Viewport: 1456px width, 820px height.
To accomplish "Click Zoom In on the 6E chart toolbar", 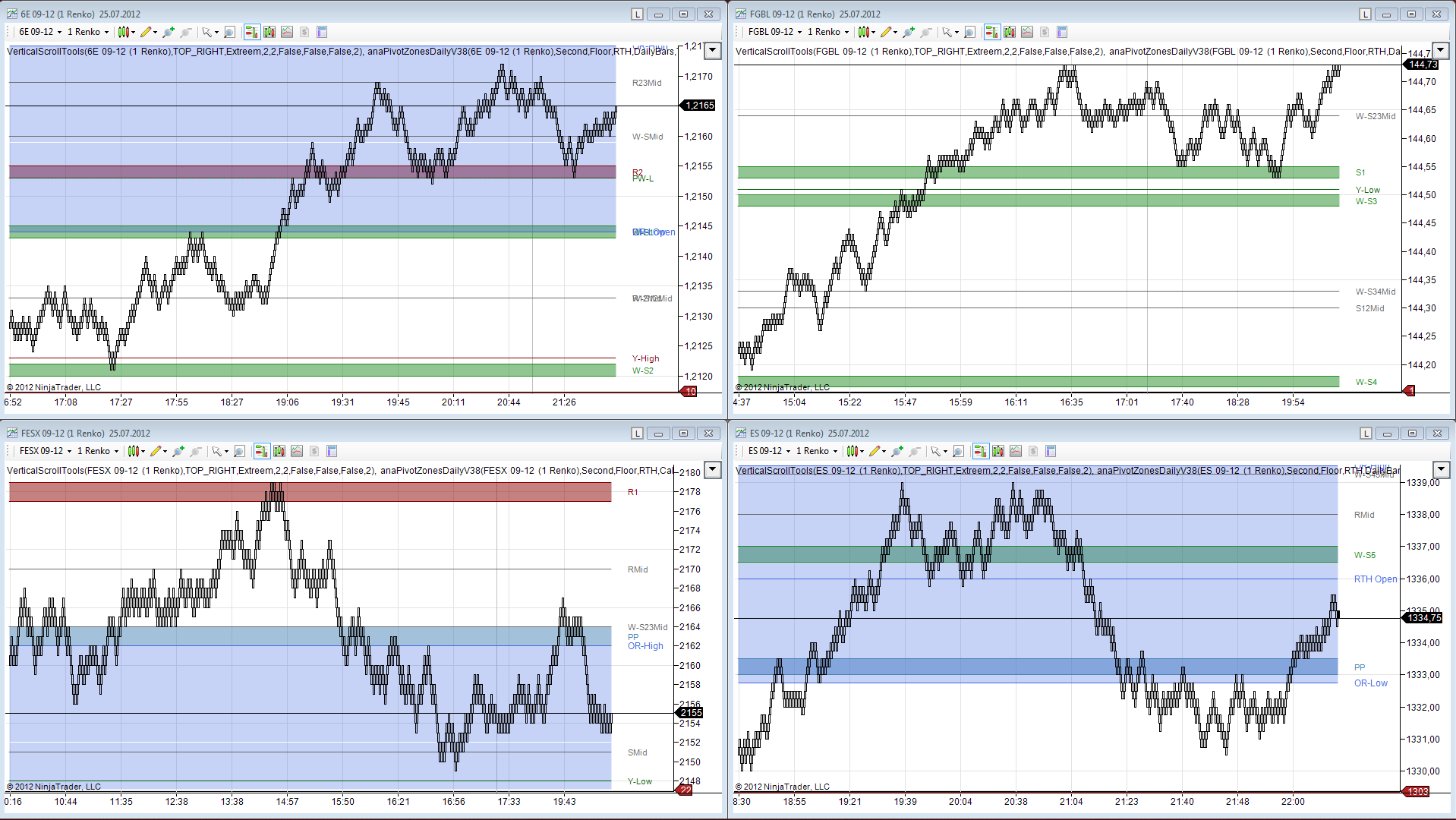I will pos(169,32).
